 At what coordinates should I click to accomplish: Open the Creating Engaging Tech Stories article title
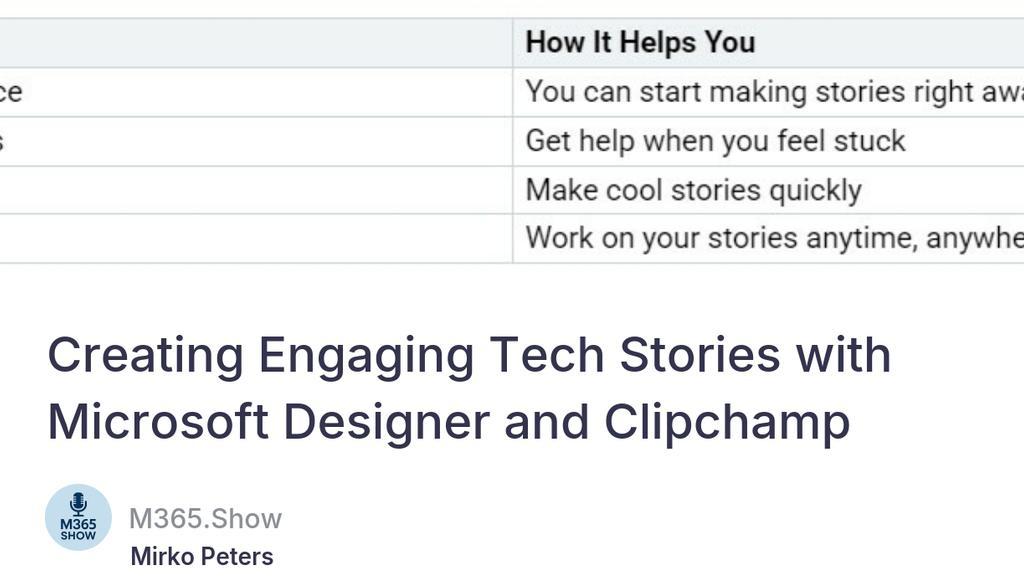click(x=469, y=388)
